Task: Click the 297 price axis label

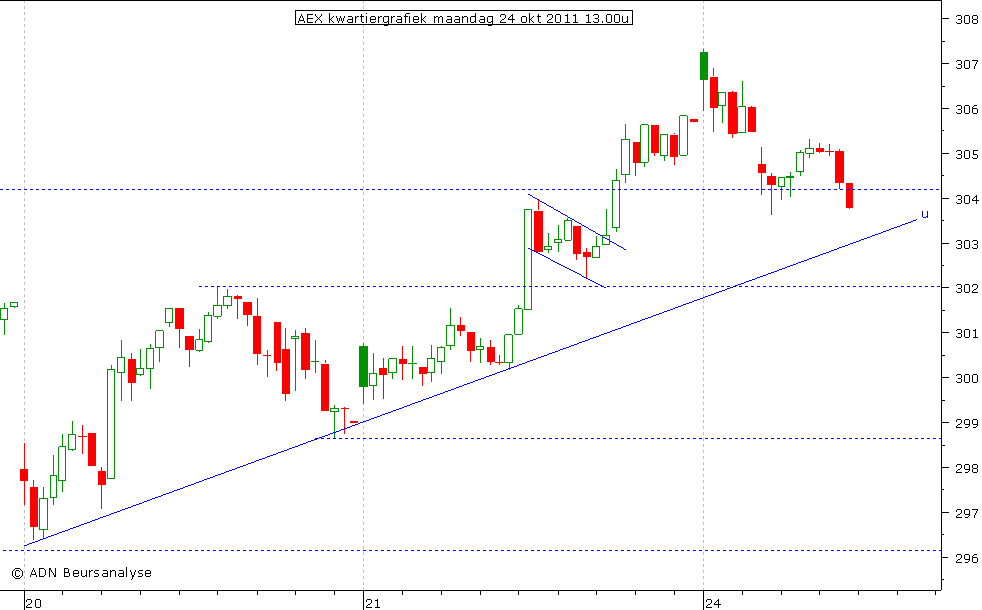Action: point(966,514)
